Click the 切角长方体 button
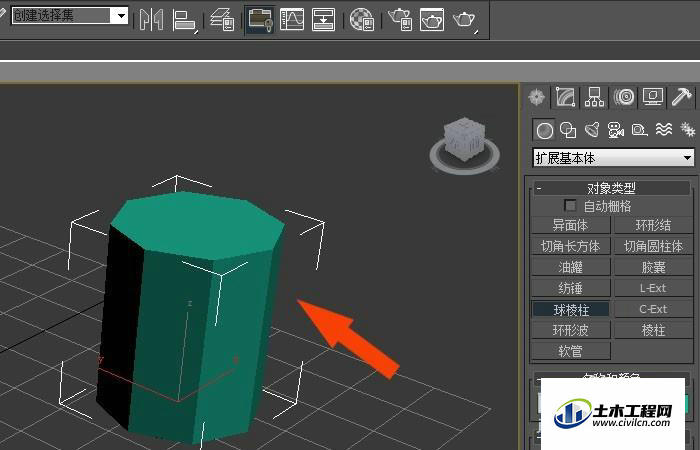The height and width of the screenshot is (450, 700). click(571, 246)
